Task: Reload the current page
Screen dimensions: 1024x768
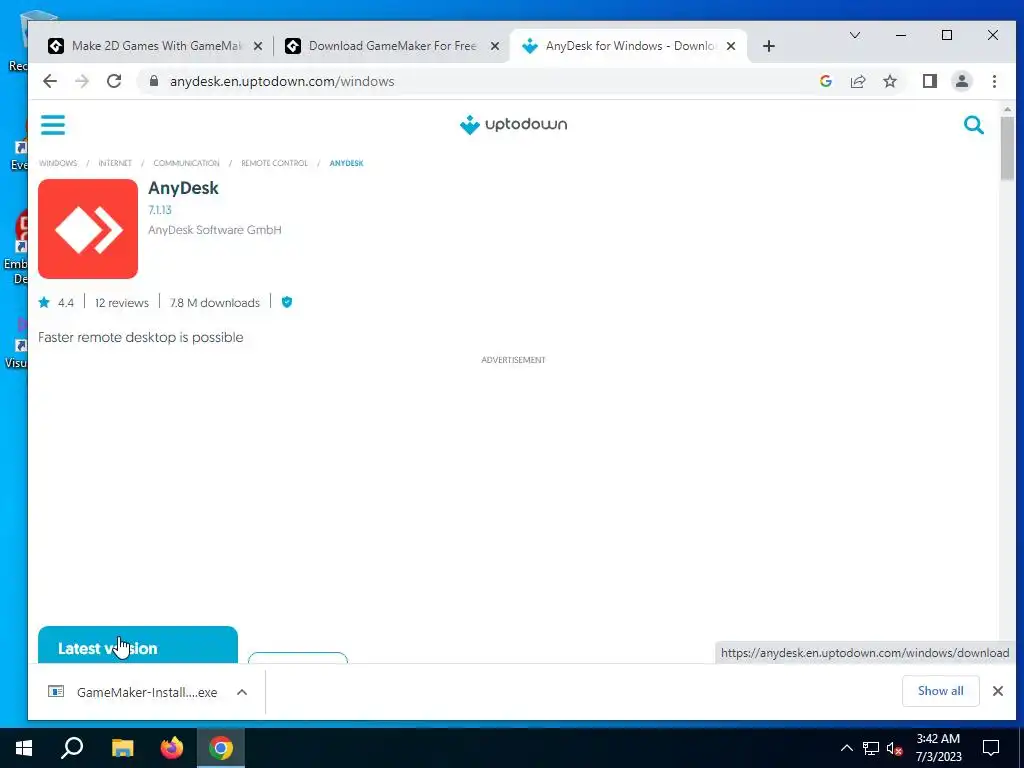Action: pyautogui.click(x=114, y=81)
